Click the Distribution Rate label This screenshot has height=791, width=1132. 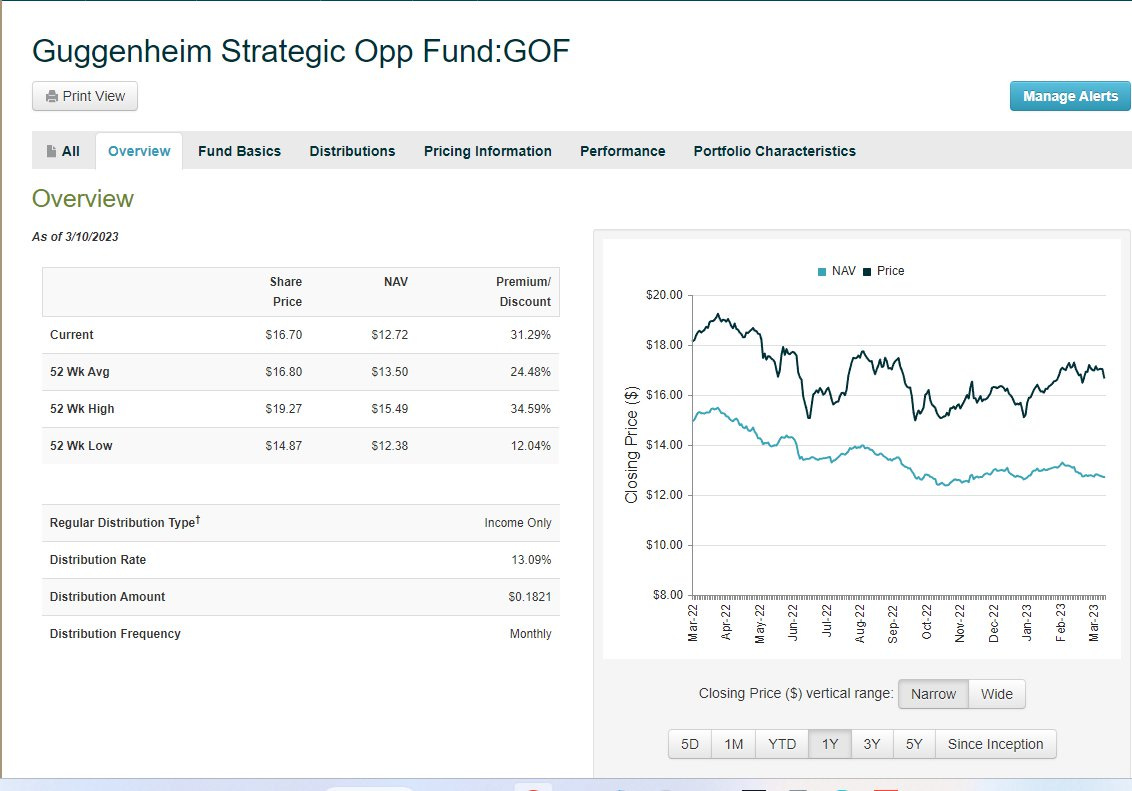pos(97,559)
